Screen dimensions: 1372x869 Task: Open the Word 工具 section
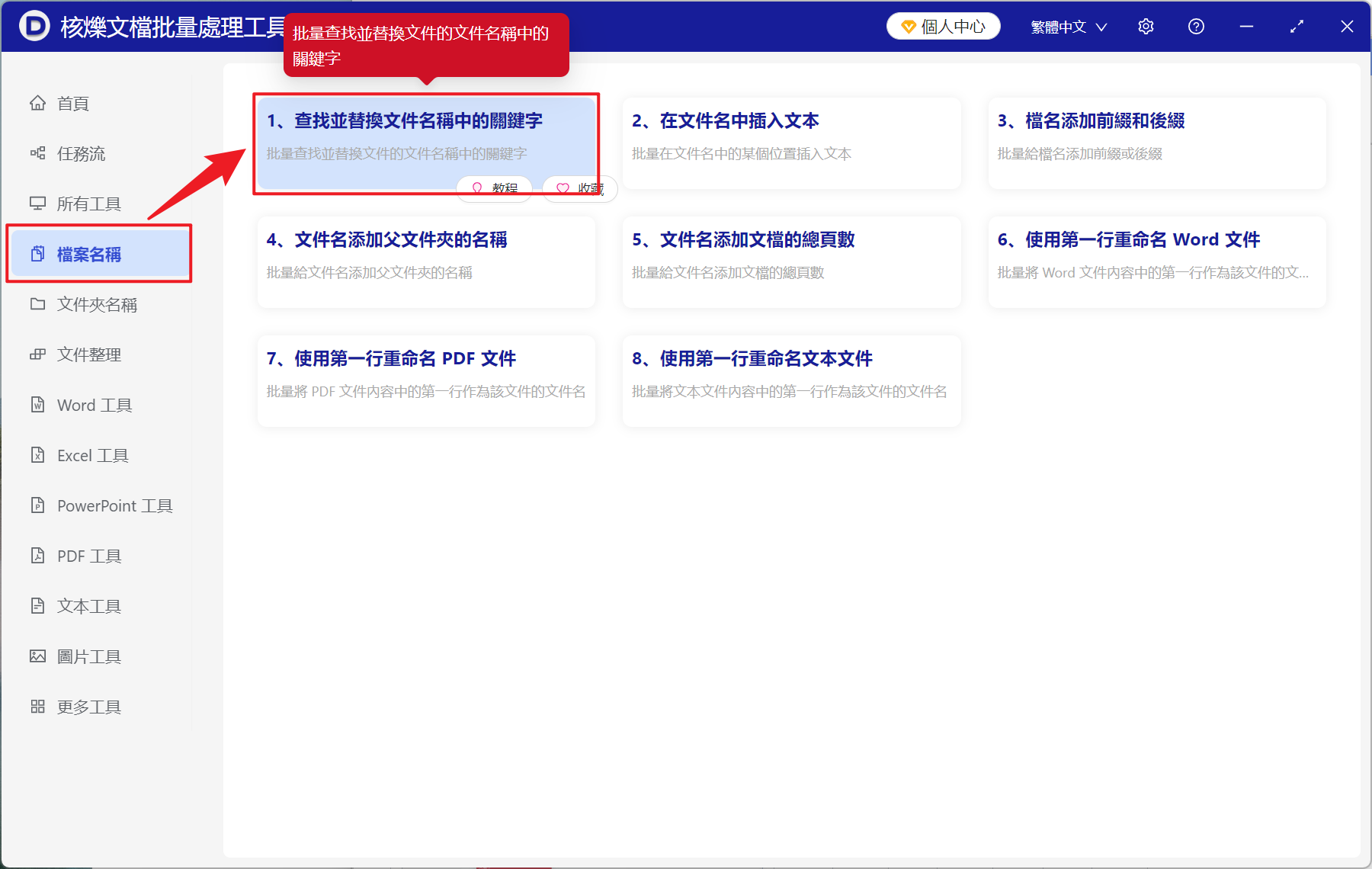(x=94, y=405)
